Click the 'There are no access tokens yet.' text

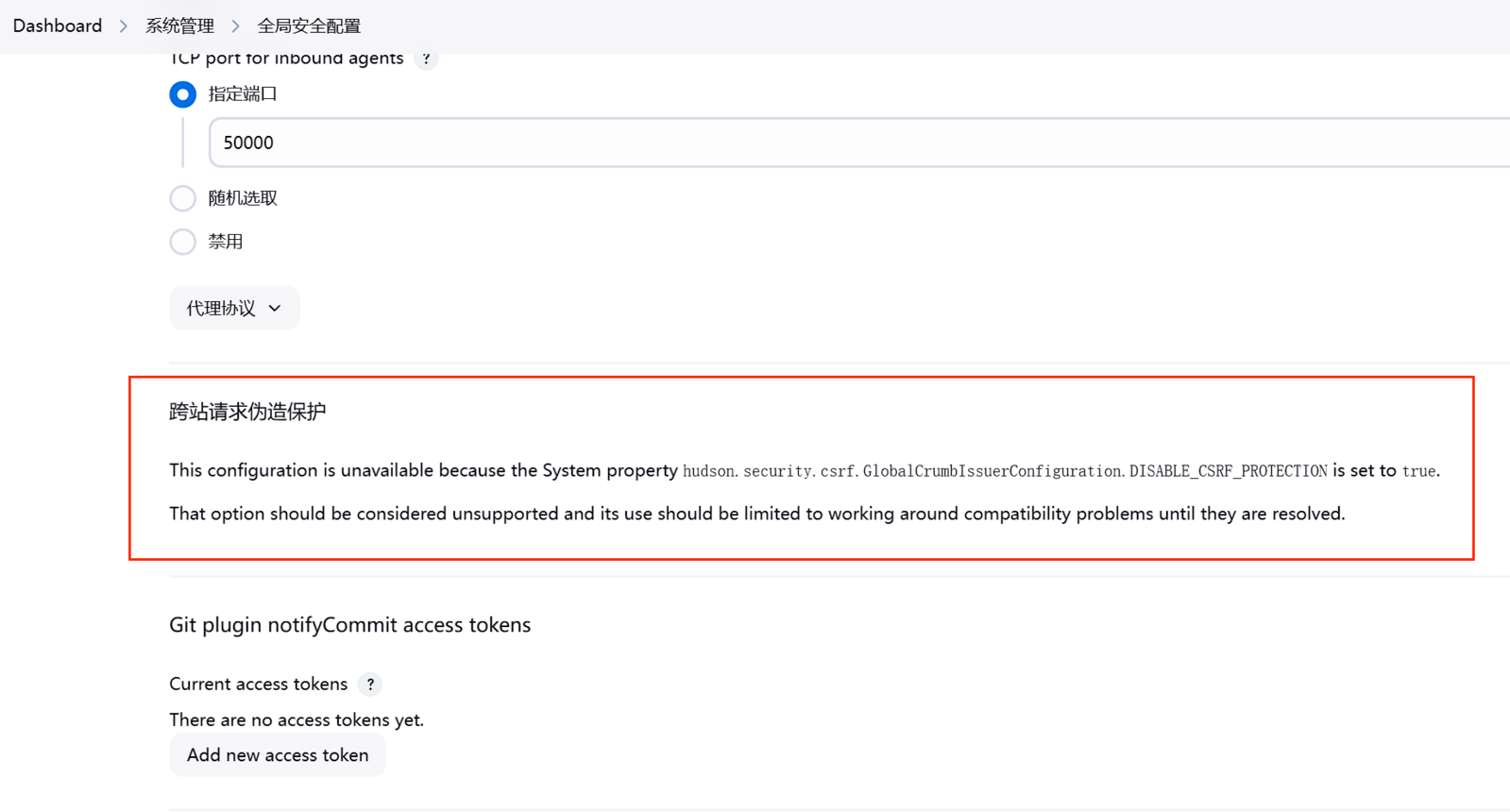point(297,719)
